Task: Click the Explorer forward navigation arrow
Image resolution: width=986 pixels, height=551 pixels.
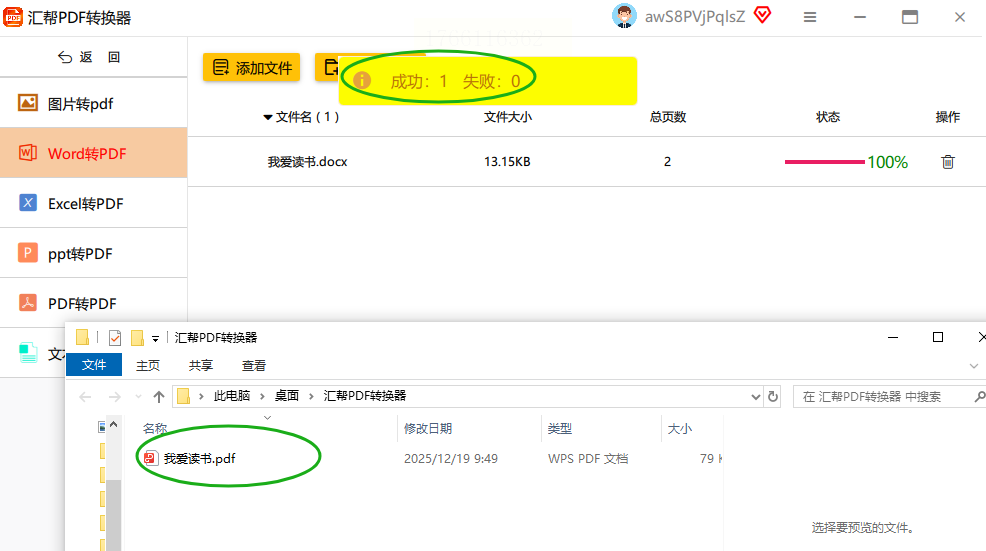Action: (114, 397)
